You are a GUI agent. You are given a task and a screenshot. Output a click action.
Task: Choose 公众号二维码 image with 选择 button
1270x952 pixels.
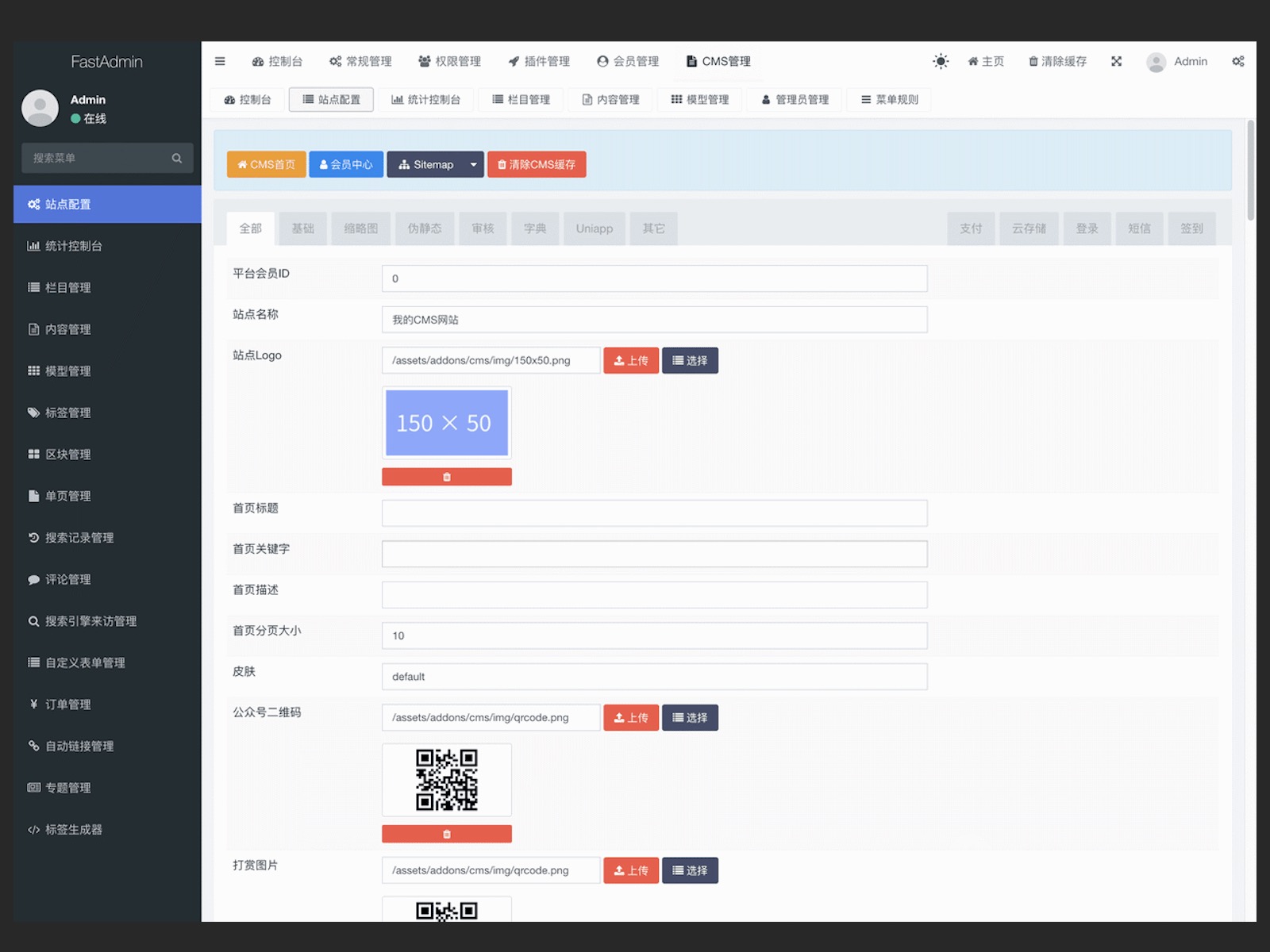coord(690,717)
